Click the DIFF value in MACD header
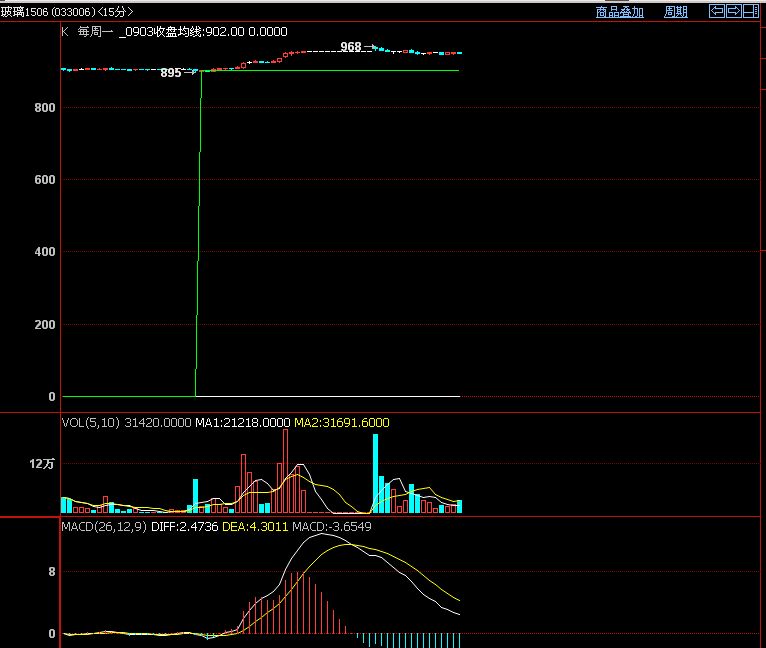Image resolution: width=766 pixels, height=648 pixels. click(x=184, y=526)
